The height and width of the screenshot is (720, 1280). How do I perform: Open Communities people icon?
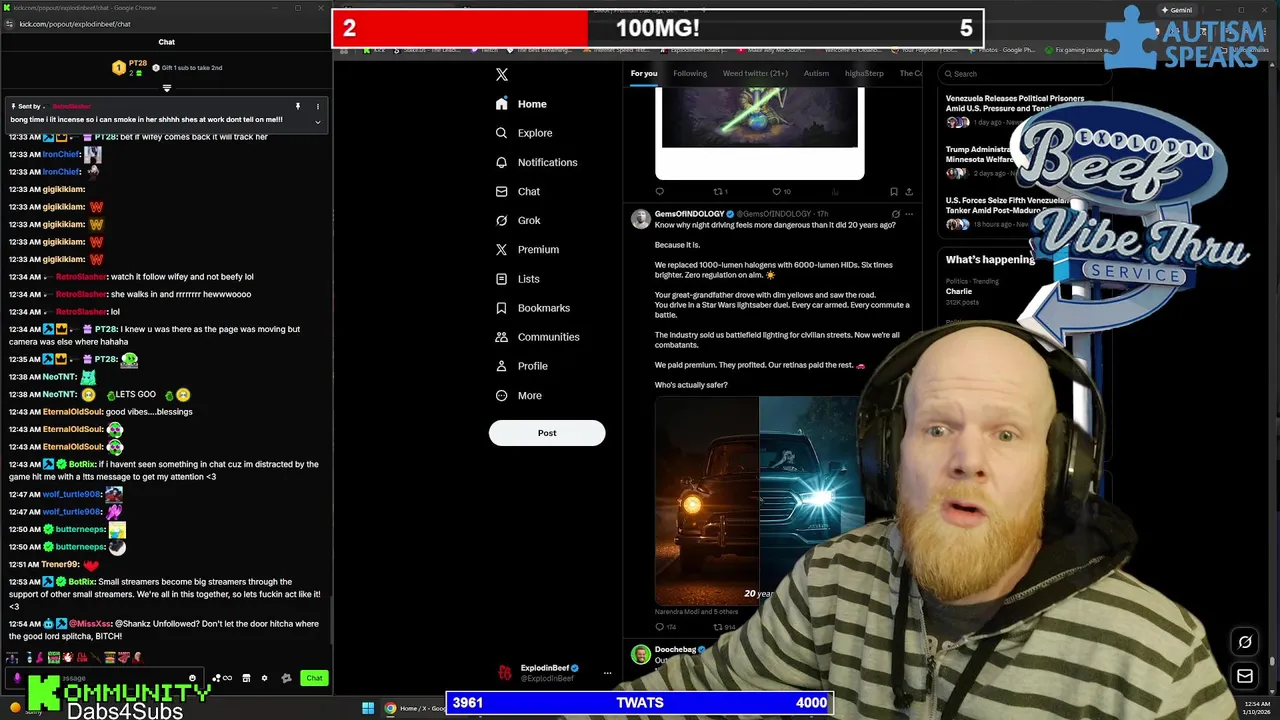pos(502,337)
